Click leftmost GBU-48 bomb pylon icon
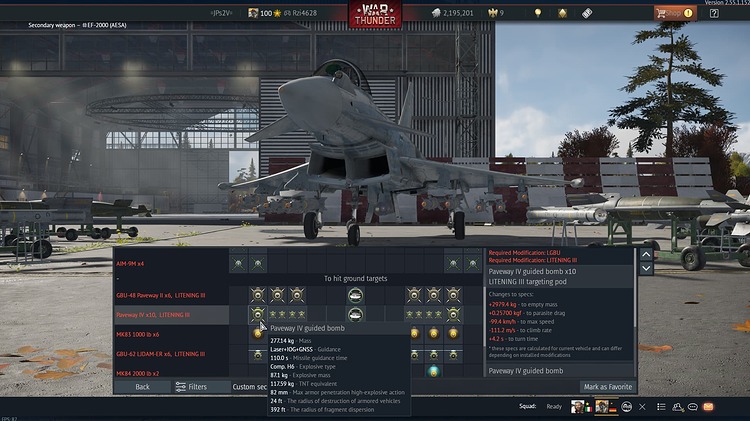 (x=258, y=295)
